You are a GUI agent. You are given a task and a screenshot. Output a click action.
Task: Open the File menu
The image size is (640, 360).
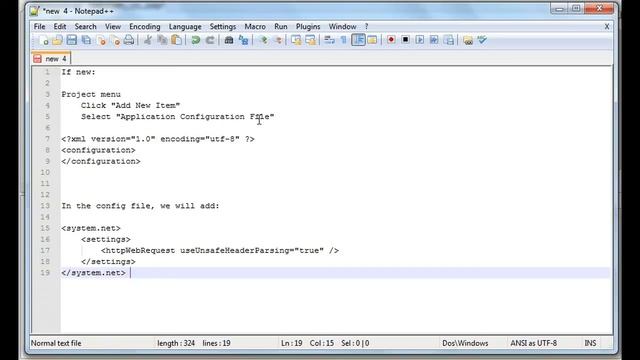tap(40, 27)
